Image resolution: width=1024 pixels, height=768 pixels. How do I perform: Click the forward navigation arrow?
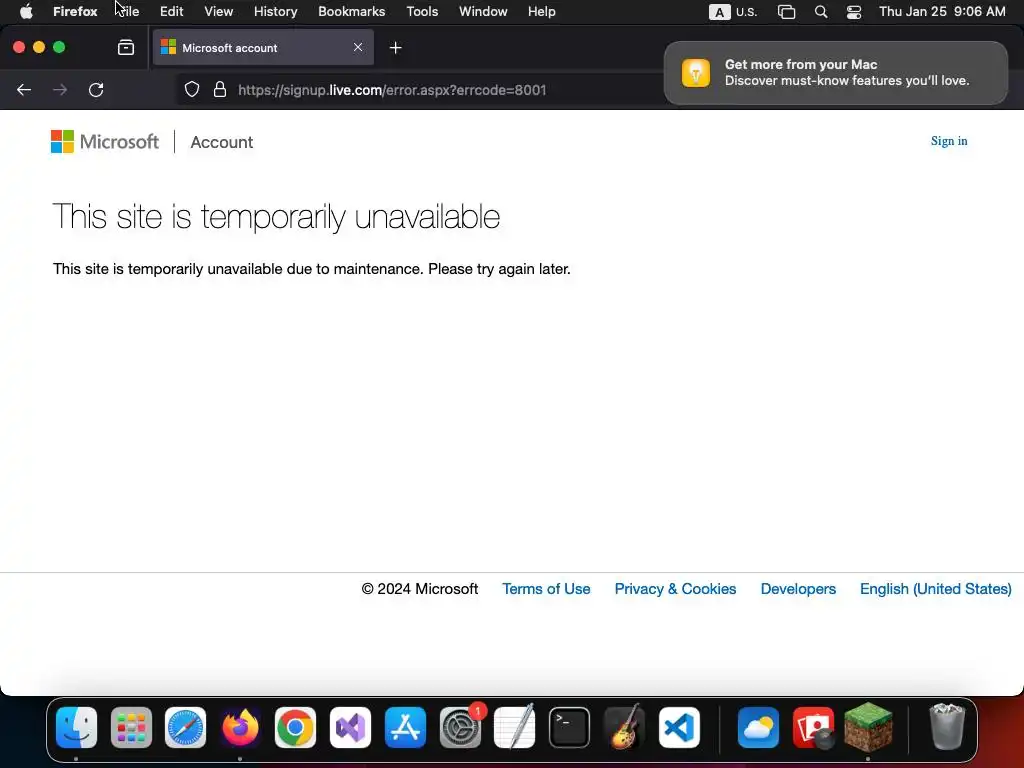[60, 89]
